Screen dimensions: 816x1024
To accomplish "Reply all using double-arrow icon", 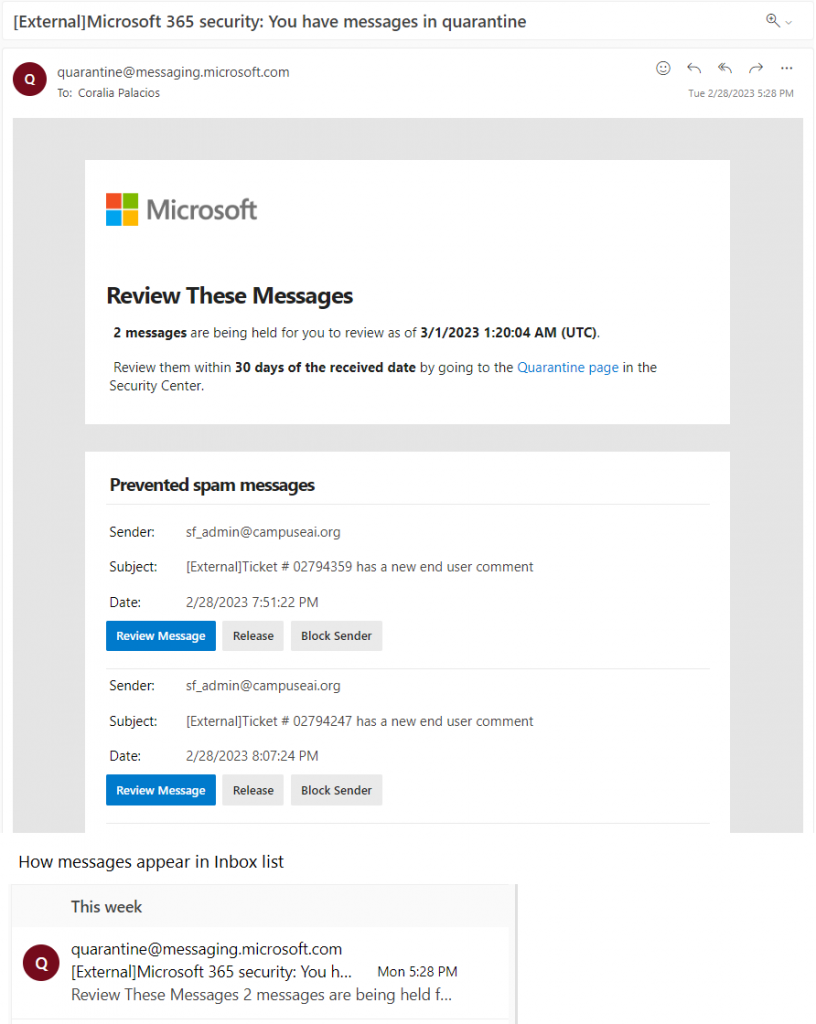I will [725, 68].
